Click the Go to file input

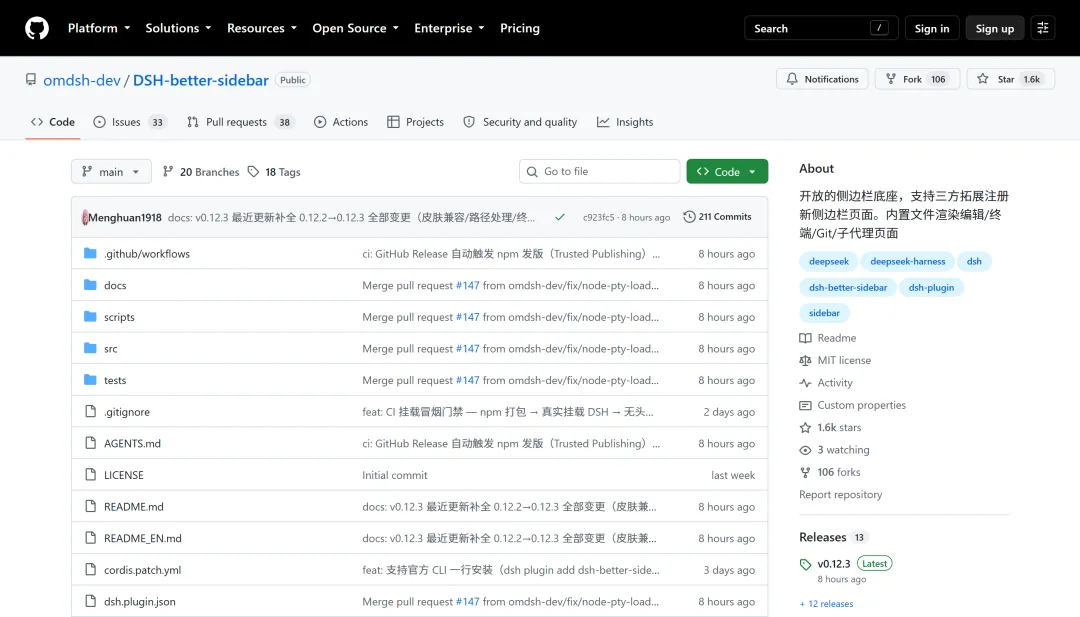tap(599, 171)
